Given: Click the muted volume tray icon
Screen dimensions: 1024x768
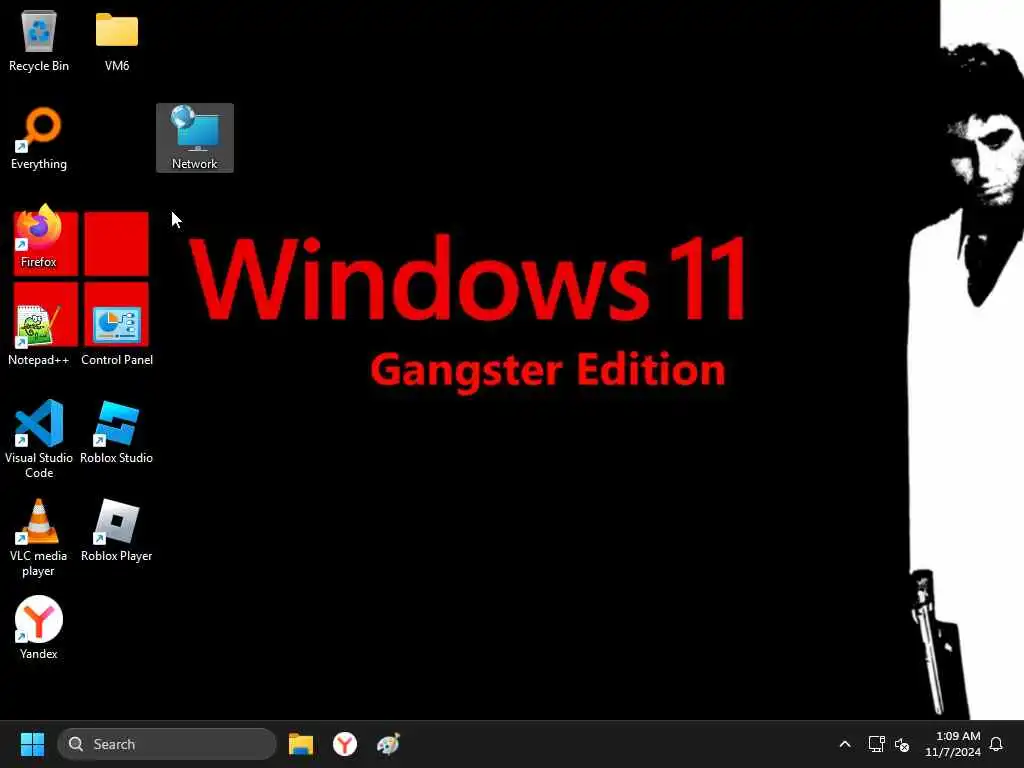Looking at the screenshot, I should pos(902,744).
